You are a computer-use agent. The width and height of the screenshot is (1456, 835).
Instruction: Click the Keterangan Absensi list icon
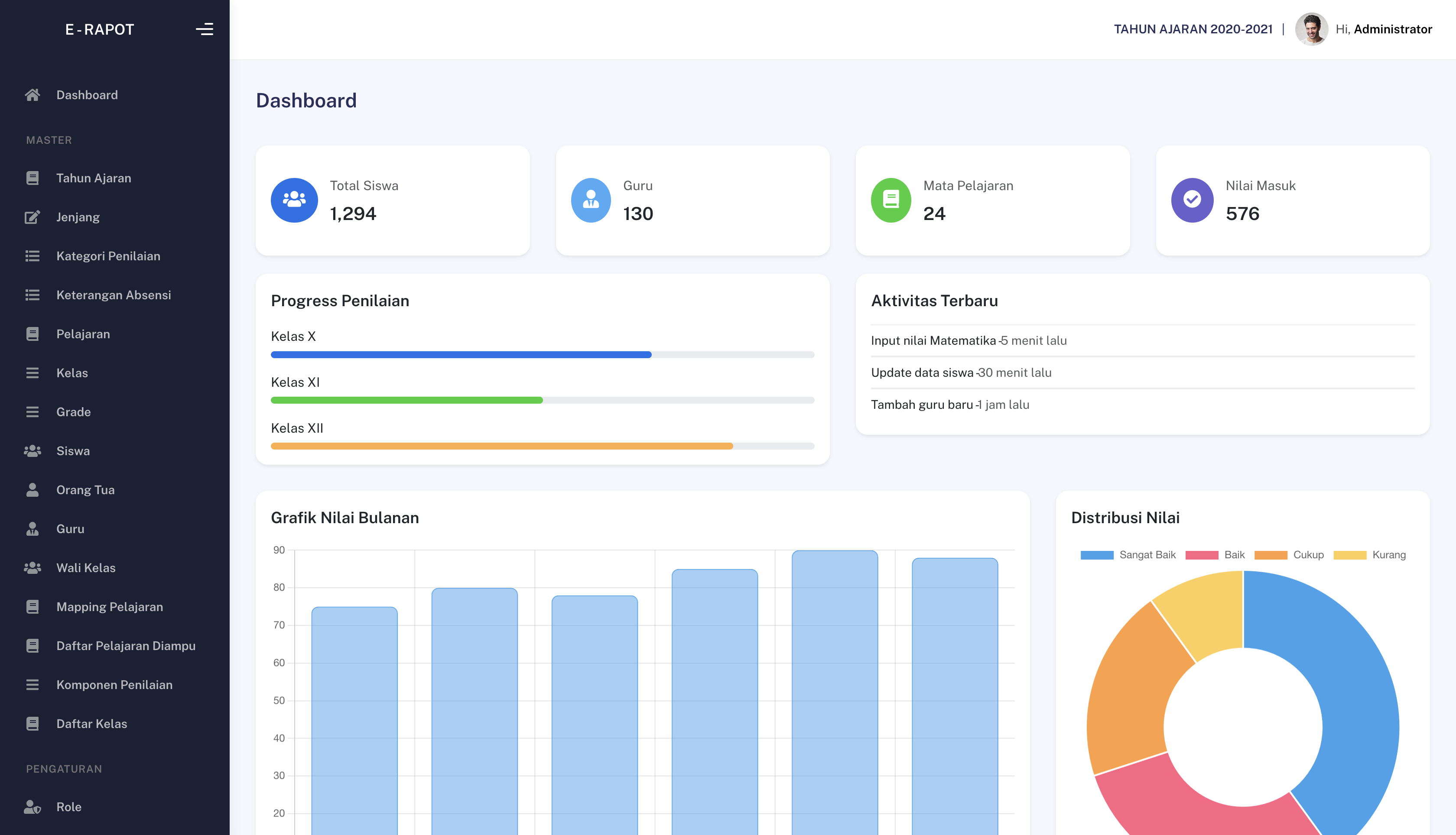32,295
